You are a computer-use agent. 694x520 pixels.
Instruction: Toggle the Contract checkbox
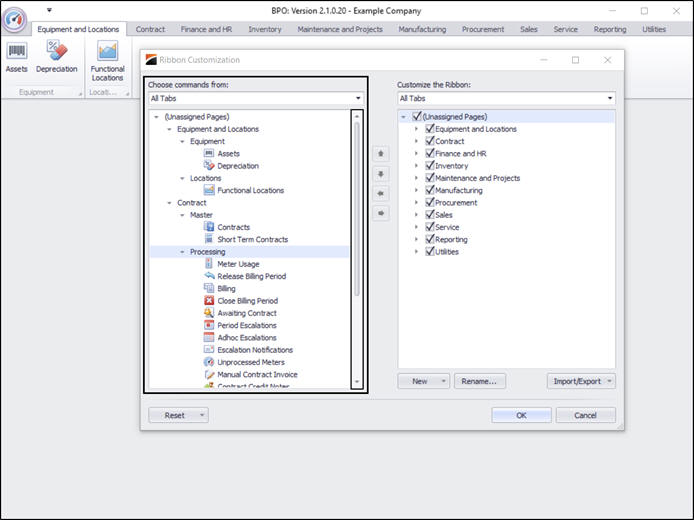(x=429, y=141)
